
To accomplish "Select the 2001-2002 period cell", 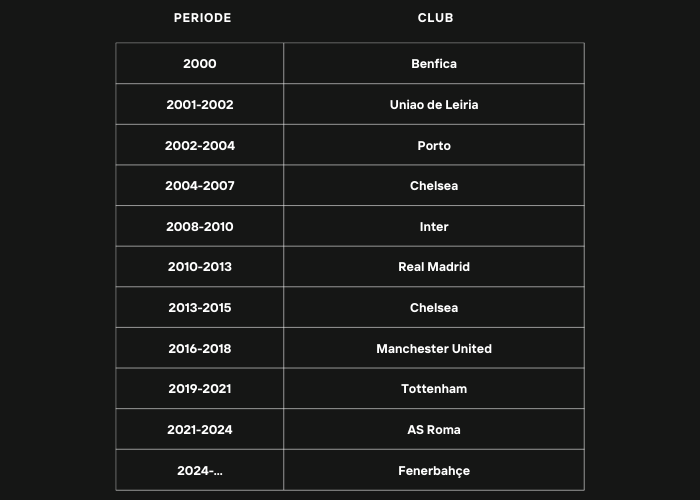I will pos(200,104).
